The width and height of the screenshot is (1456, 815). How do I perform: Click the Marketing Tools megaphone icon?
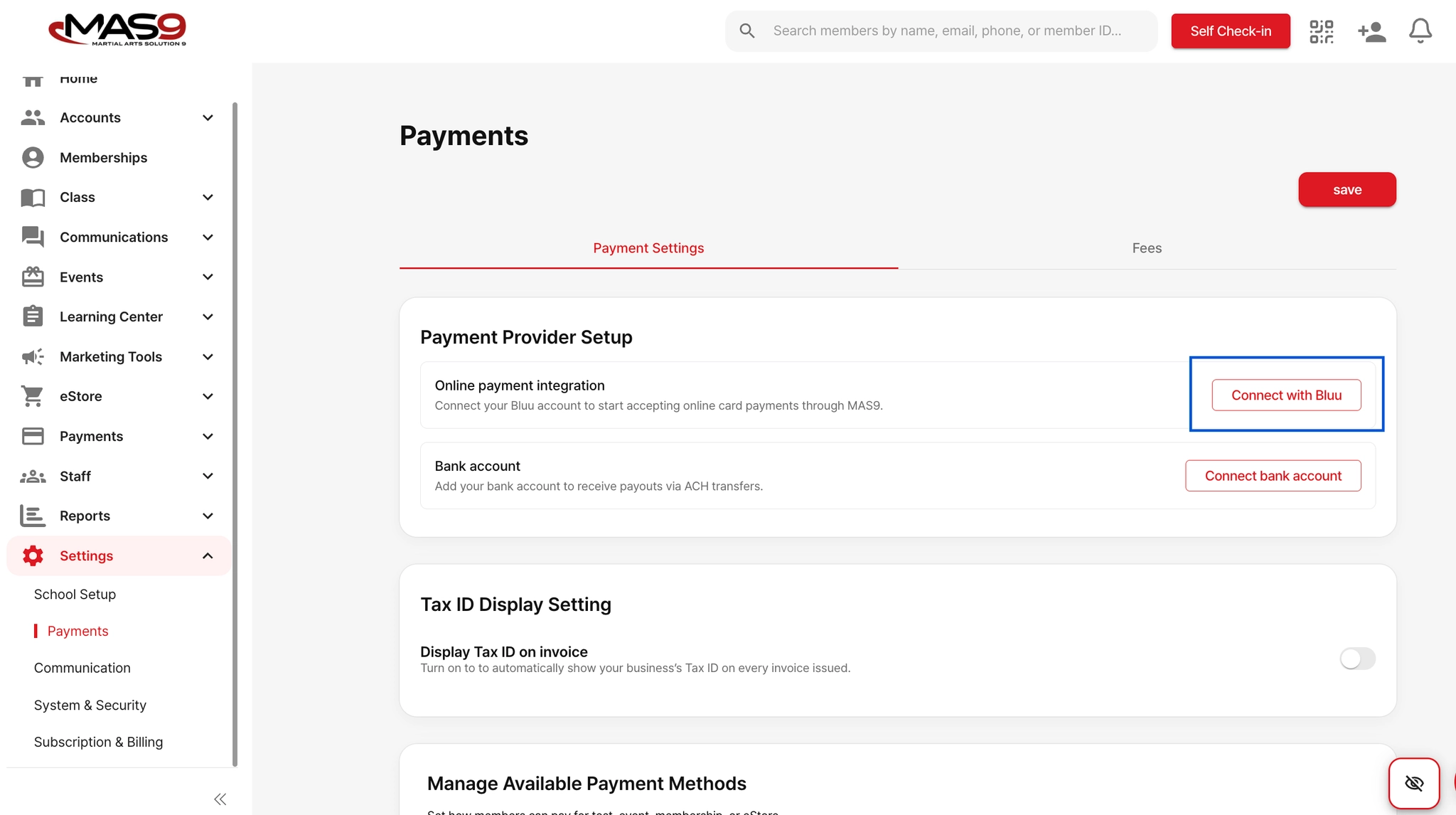pos(33,356)
